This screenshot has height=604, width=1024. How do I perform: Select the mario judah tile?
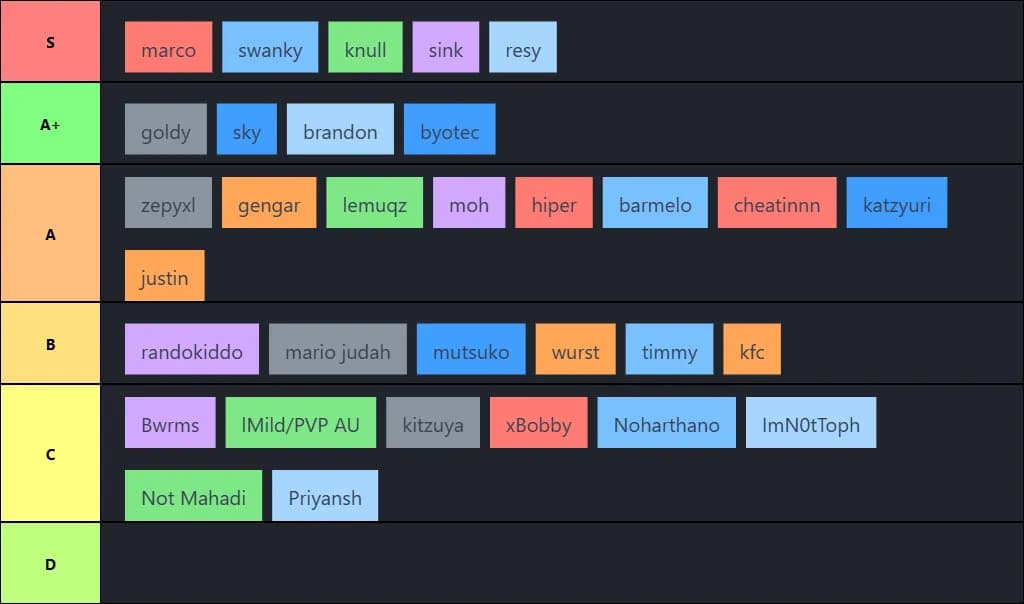tap(338, 350)
